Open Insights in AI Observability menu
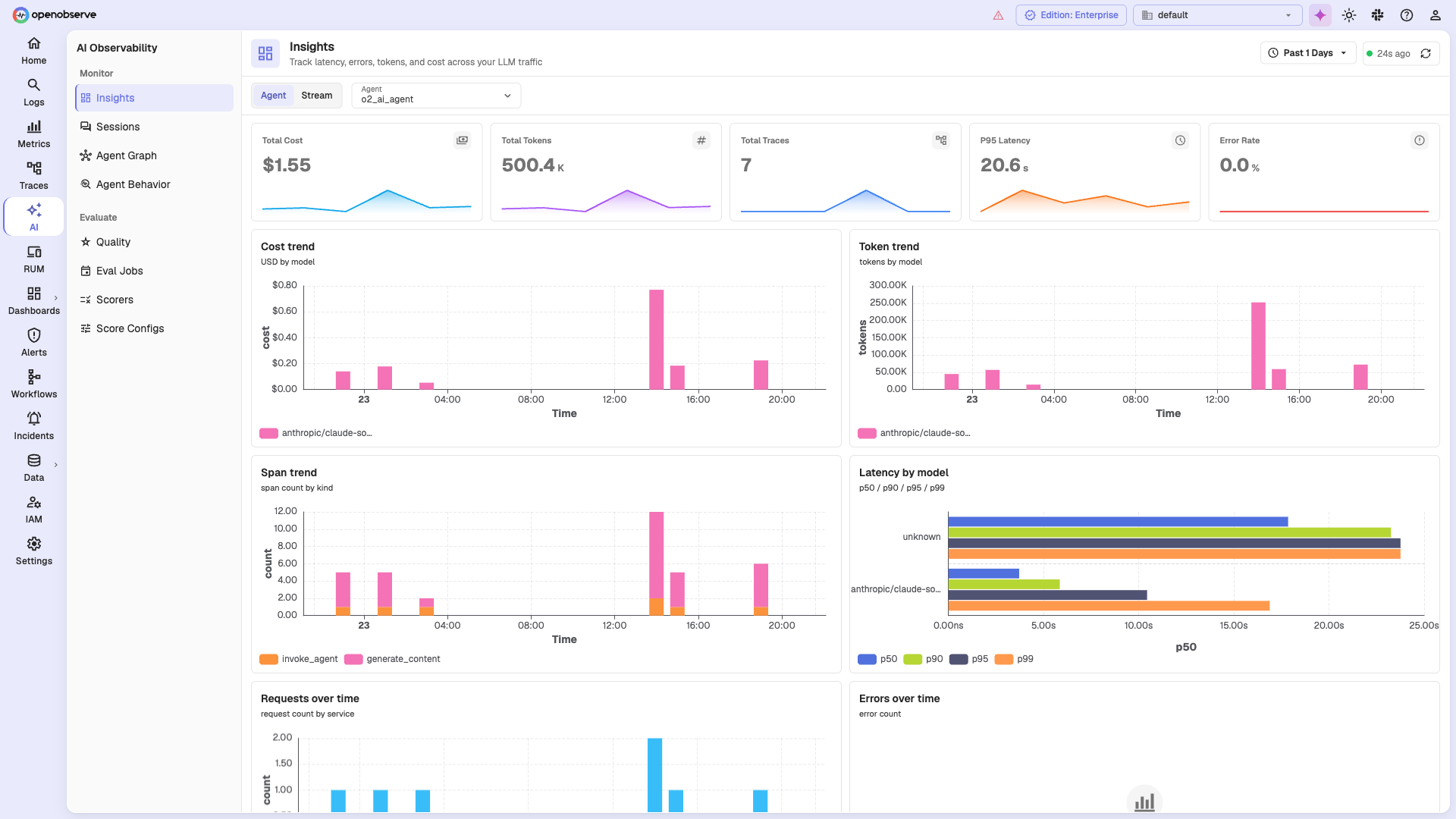Image resolution: width=1456 pixels, height=819 pixels. point(154,98)
